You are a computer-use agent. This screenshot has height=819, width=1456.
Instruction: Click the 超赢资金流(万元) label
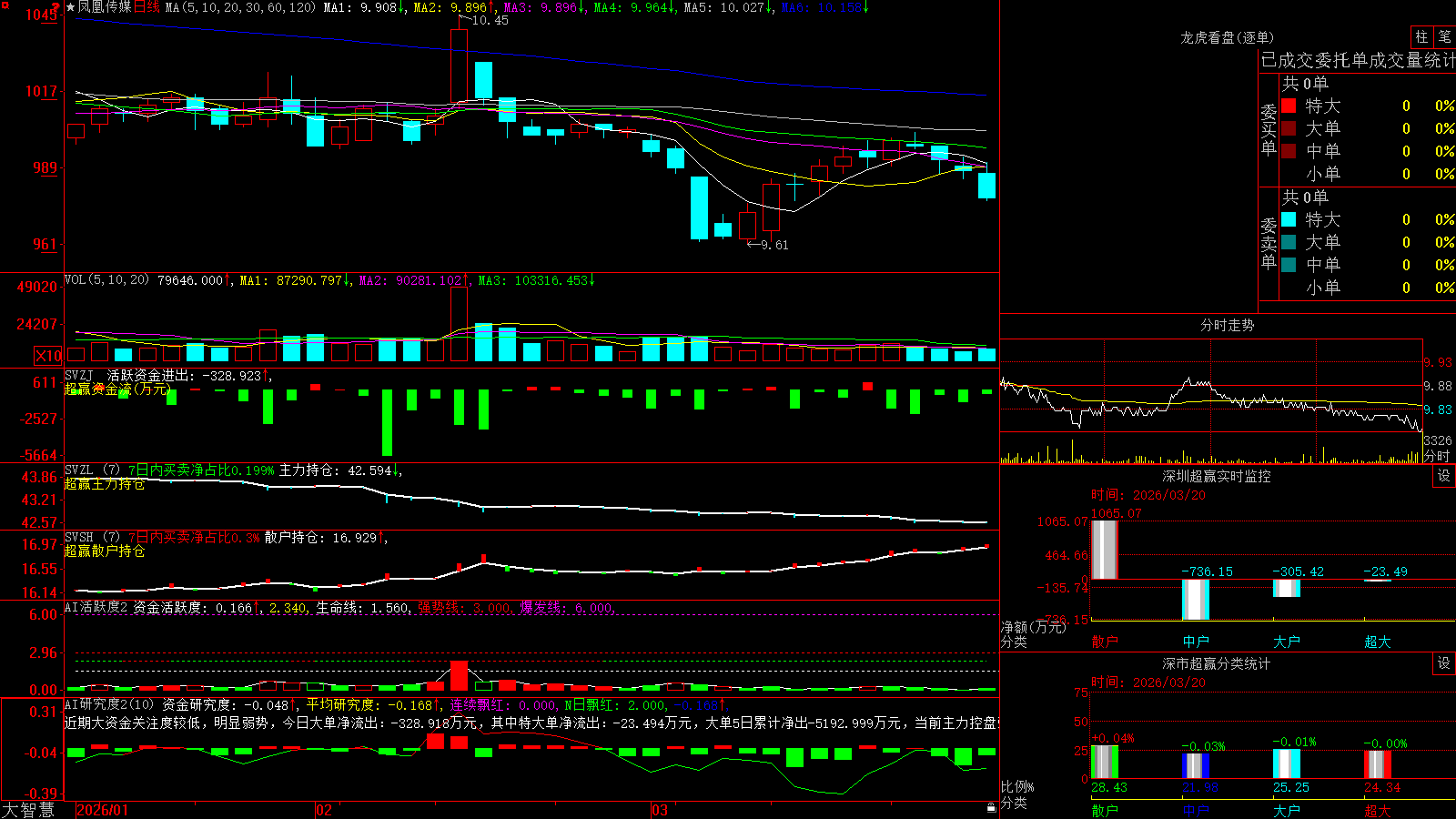[x=117, y=389]
